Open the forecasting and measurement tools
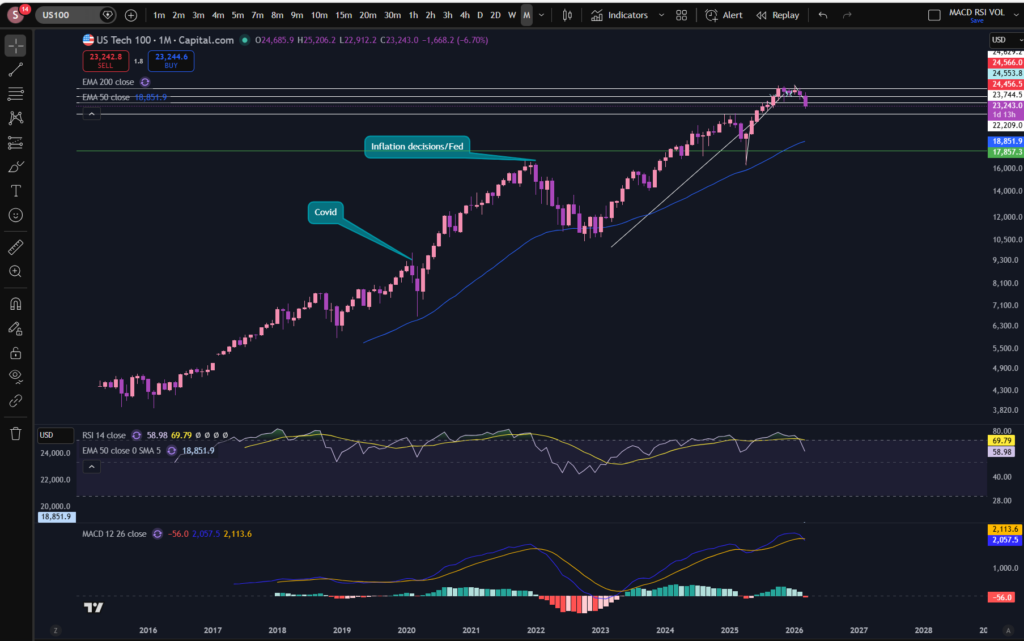Screen dimensions: 1024x641 click(x=16, y=142)
